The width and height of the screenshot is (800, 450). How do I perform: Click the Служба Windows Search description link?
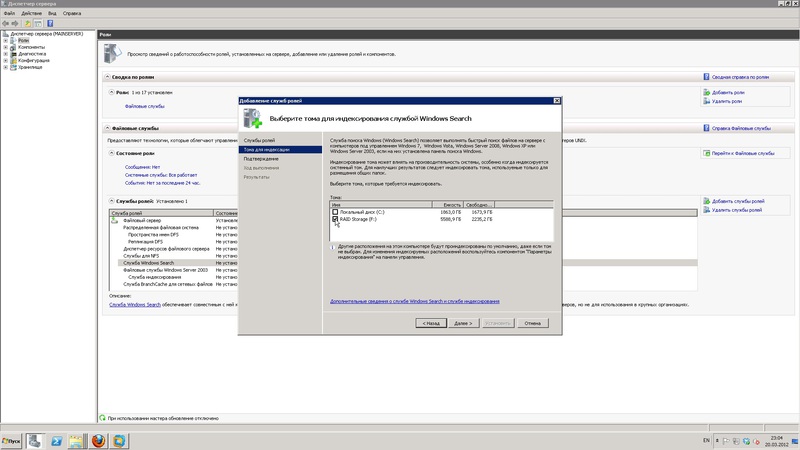135,305
